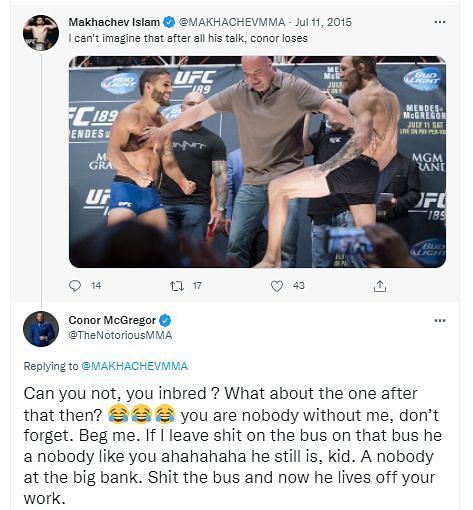Open Makhachev Islam's profile avatar
Image resolution: width=473 pixels, height=510 pixels.
click(41, 33)
